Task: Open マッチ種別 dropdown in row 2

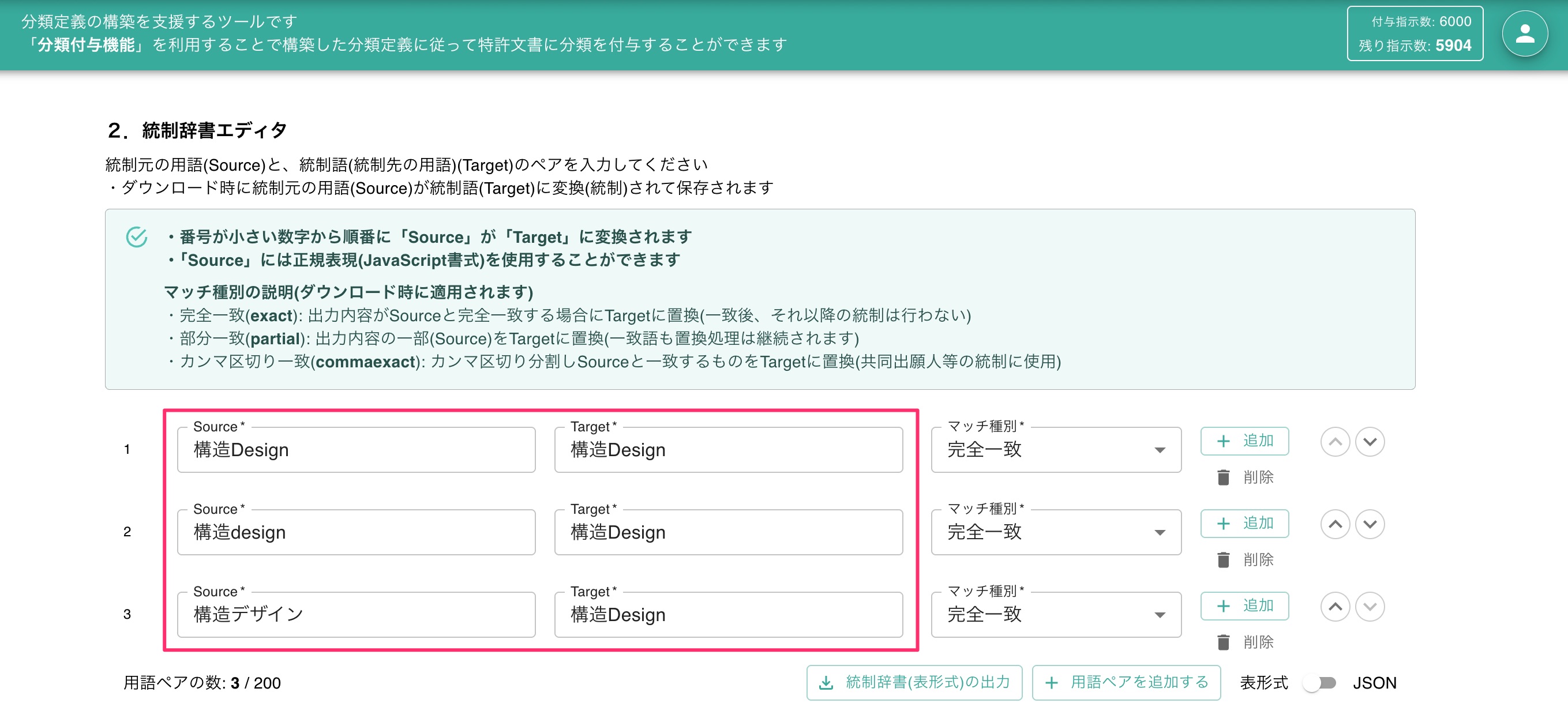Action: 1056,532
